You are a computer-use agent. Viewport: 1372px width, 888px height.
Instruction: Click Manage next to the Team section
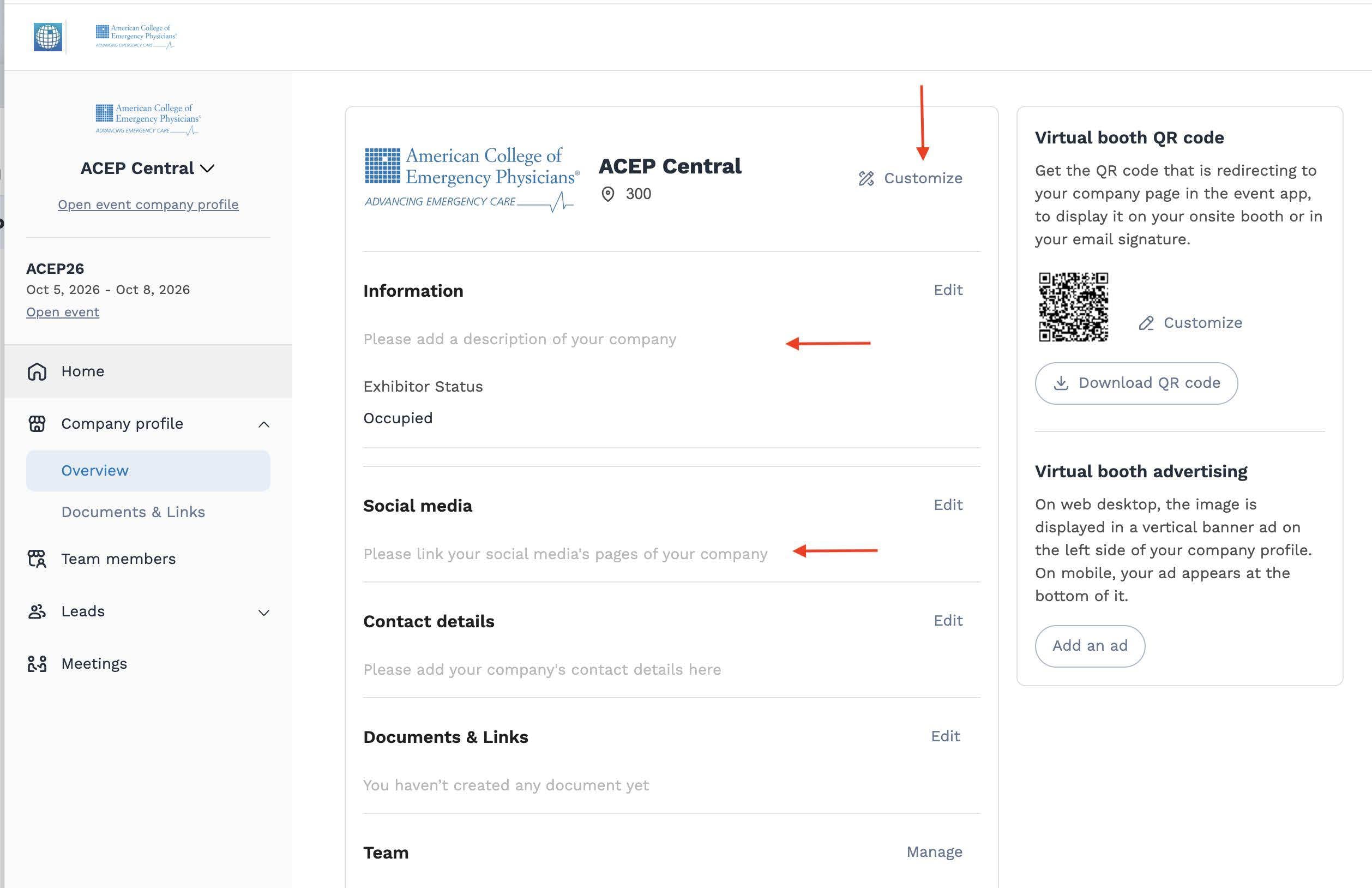tap(934, 851)
